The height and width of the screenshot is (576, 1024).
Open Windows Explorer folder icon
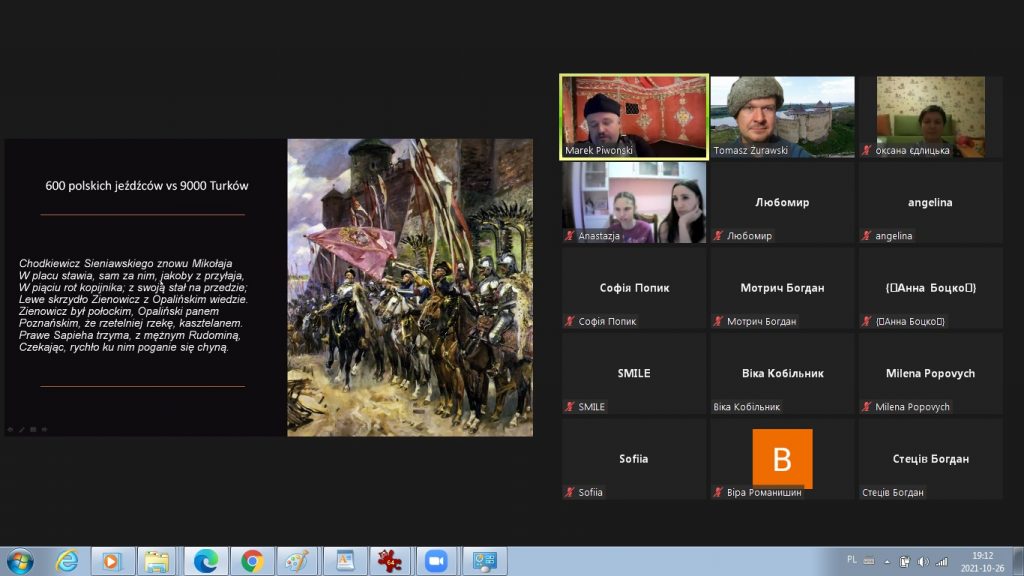tap(156, 561)
